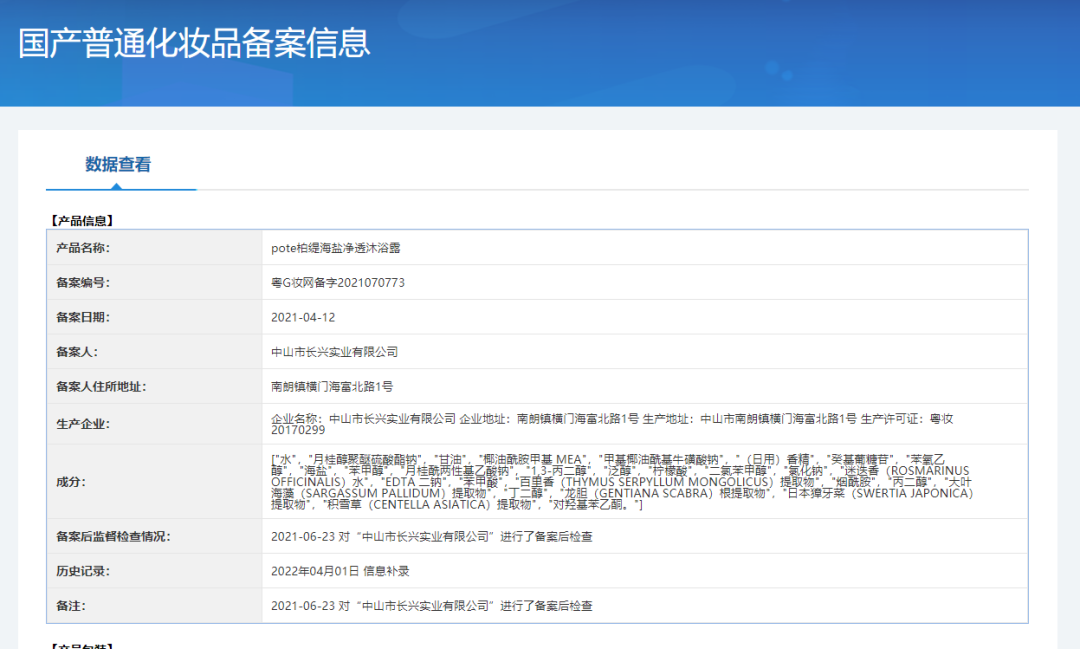Click the 成分 label

click(x=71, y=482)
